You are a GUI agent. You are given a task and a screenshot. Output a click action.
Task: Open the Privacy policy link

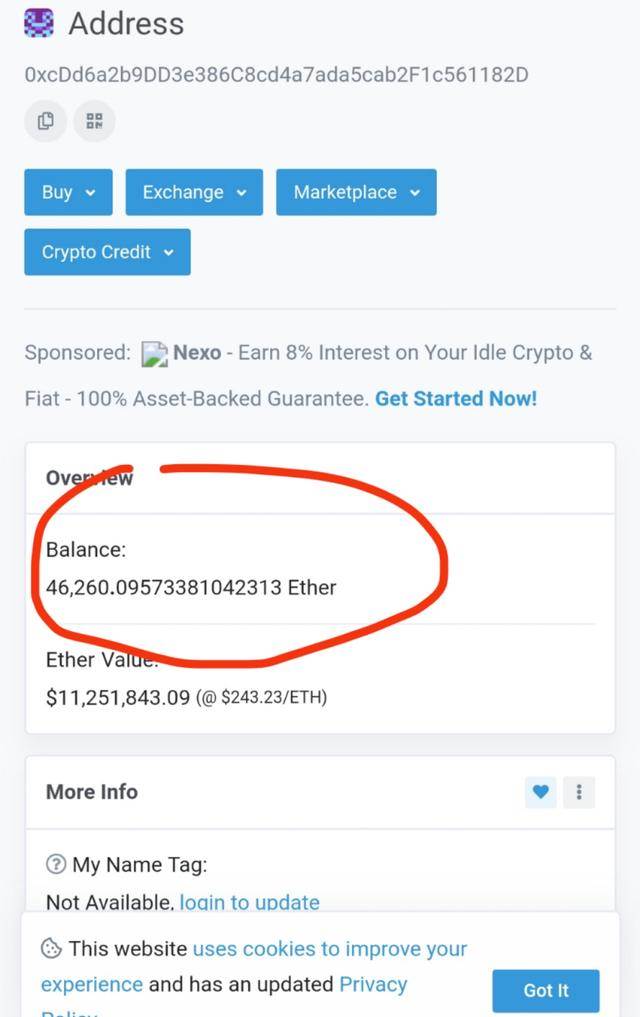tap(373, 984)
